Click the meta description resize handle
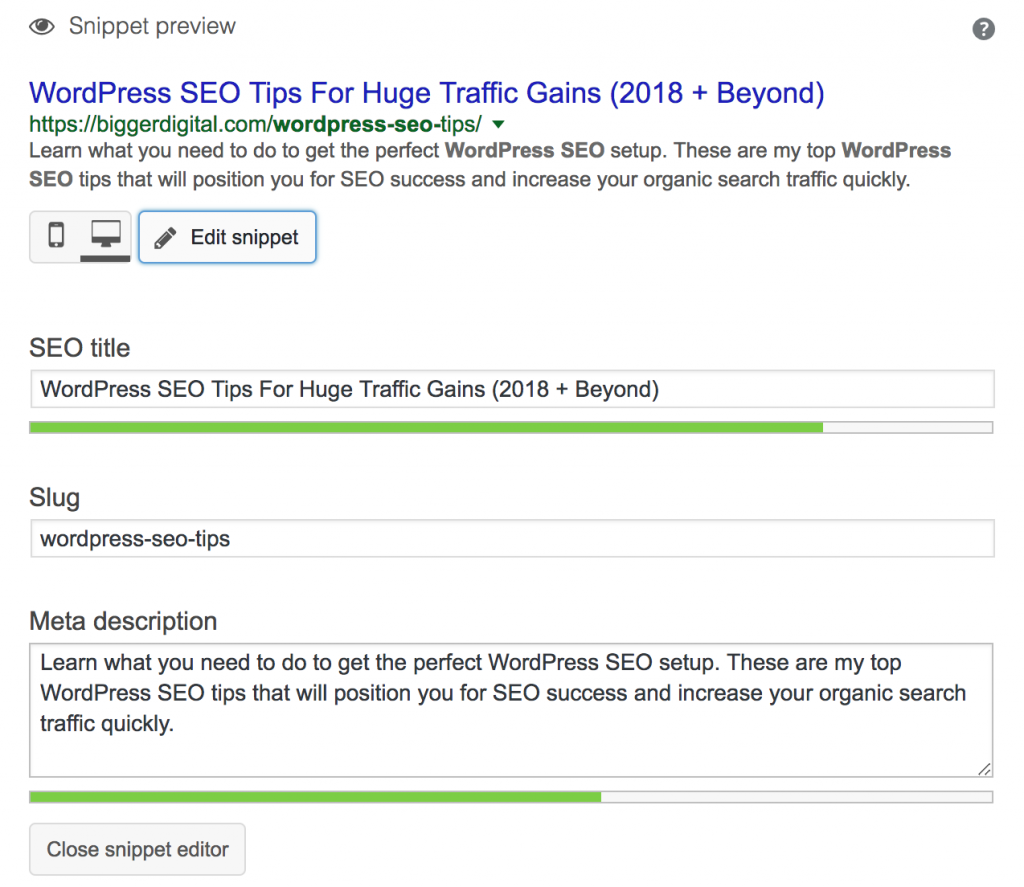This screenshot has height=887, width=1024. coord(984,769)
